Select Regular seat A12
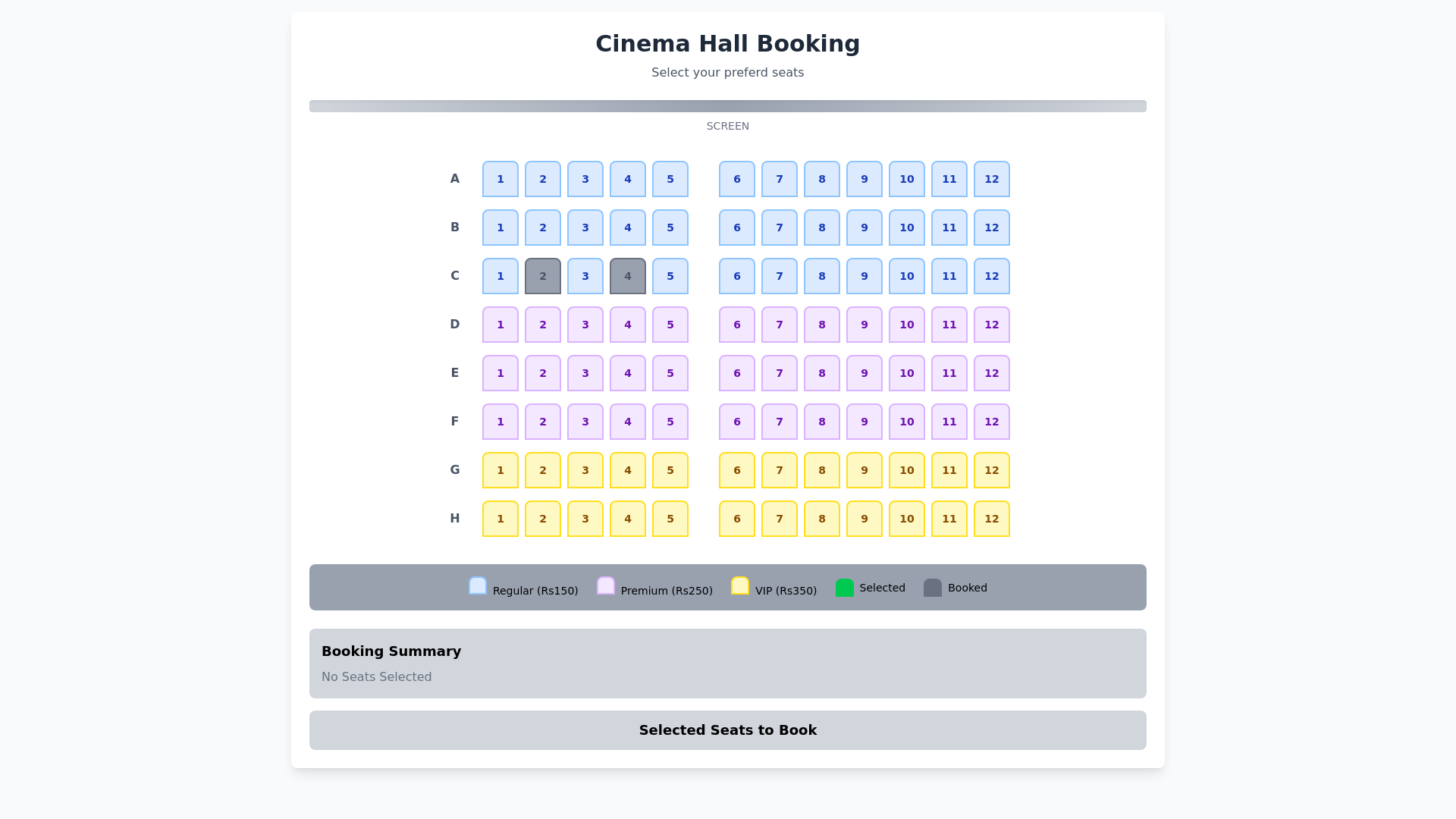This screenshot has height=819, width=1456. tap(992, 179)
